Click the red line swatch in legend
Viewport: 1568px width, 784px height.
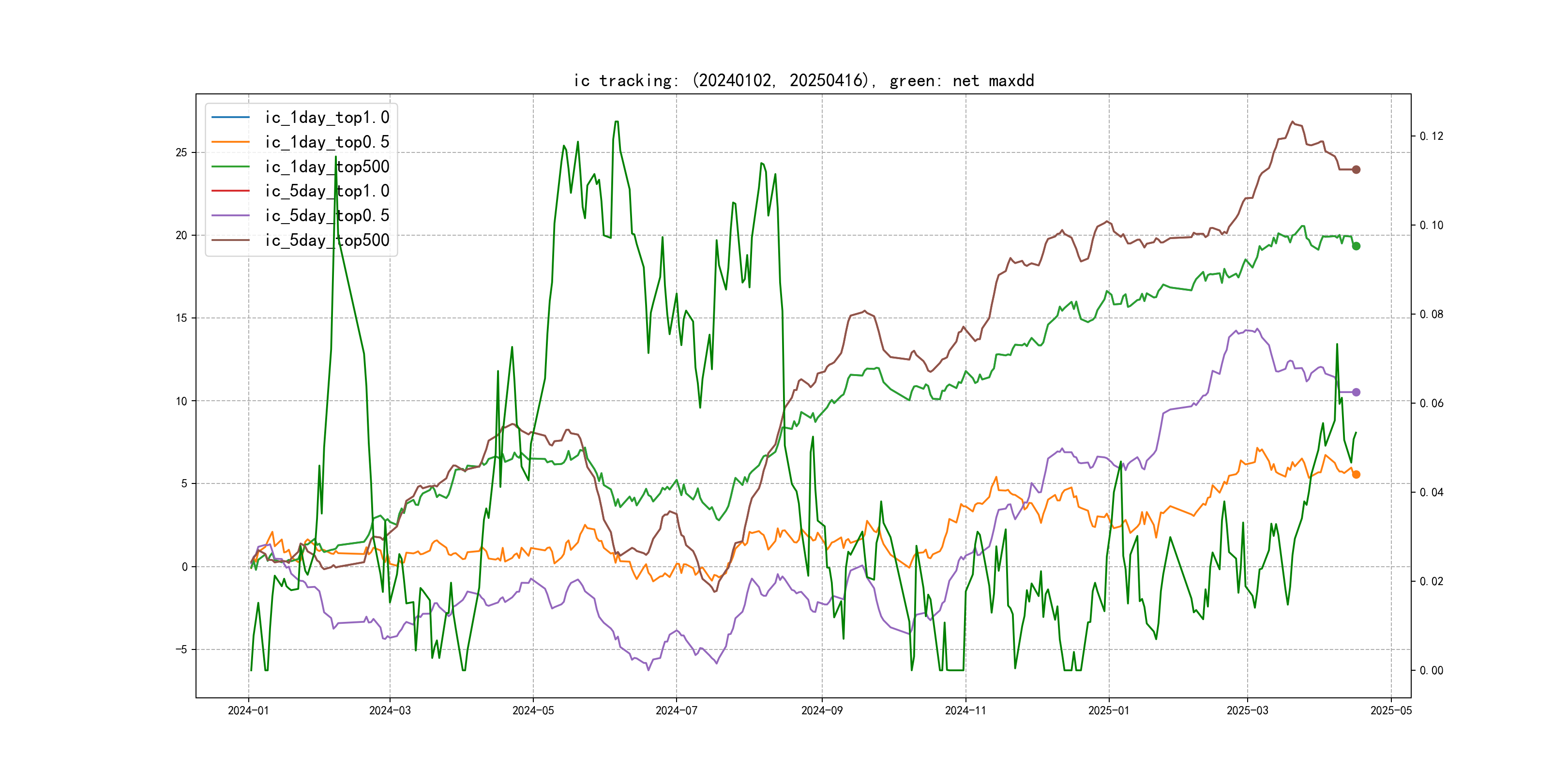tap(230, 191)
